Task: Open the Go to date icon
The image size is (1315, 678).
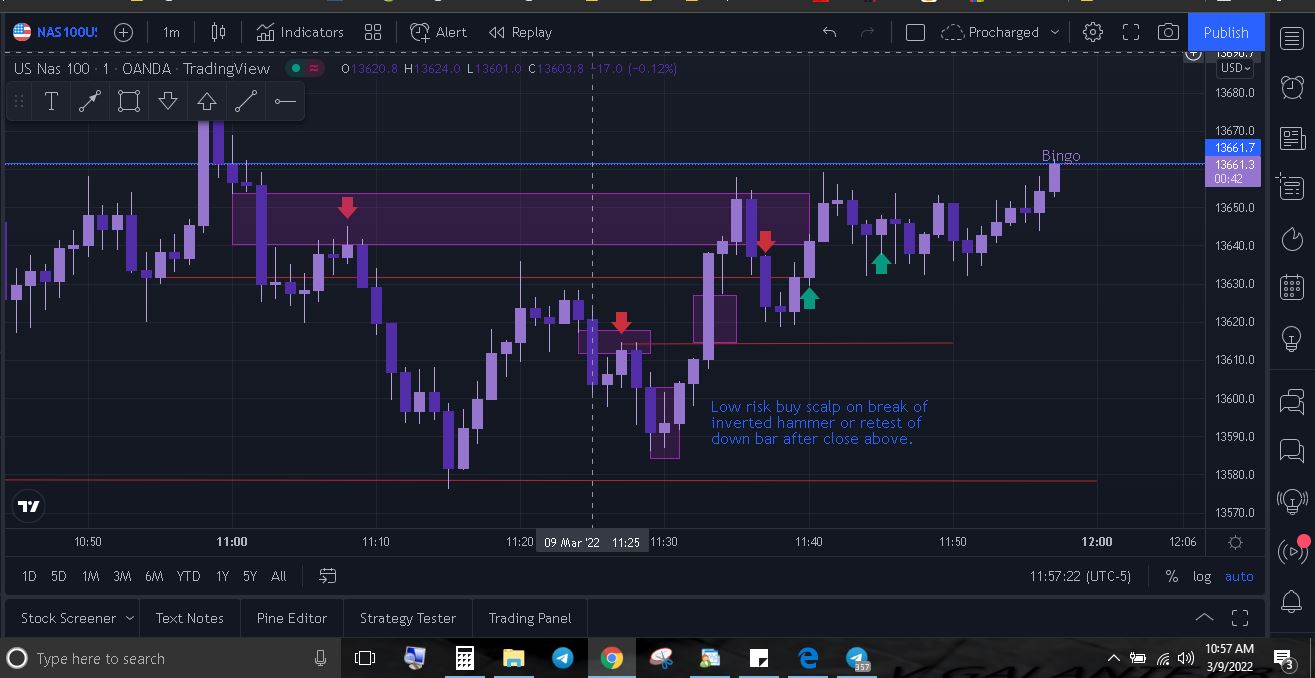Action: (327, 576)
